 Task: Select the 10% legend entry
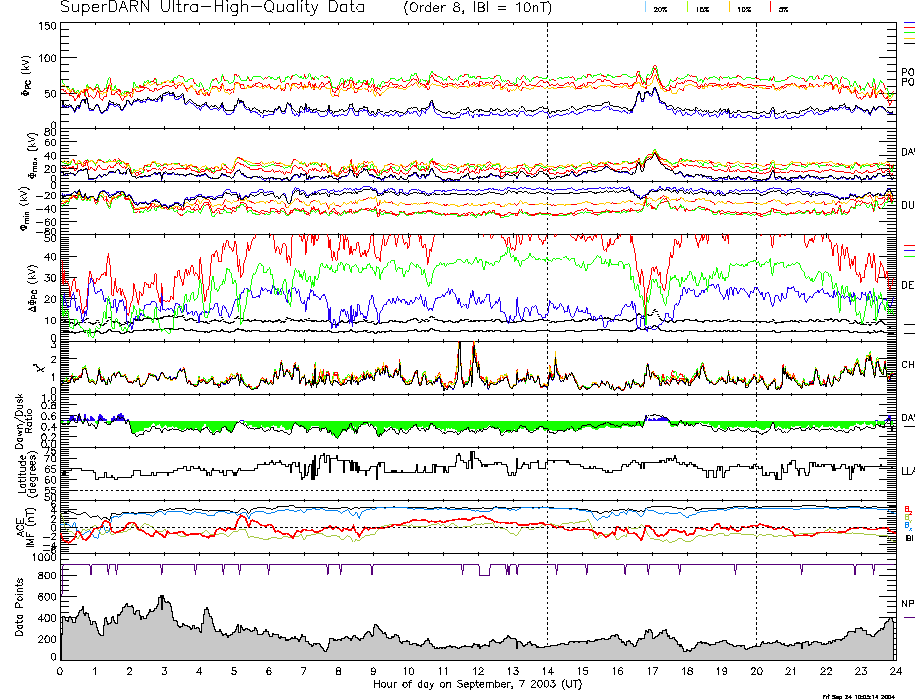[x=742, y=8]
